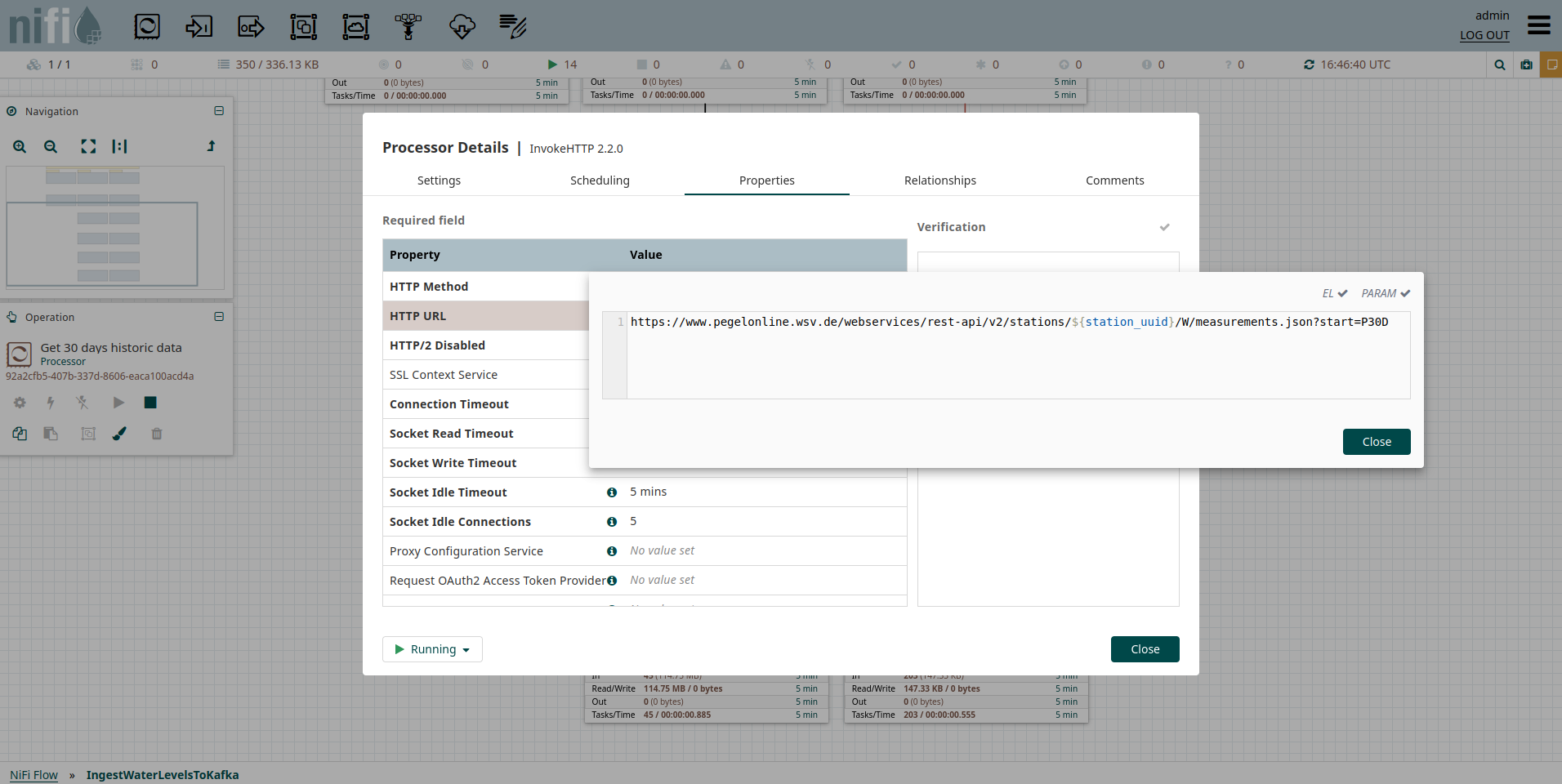Select the Process Group toolbar icon
The width and height of the screenshot is (1562, 784).
point(304,27)
